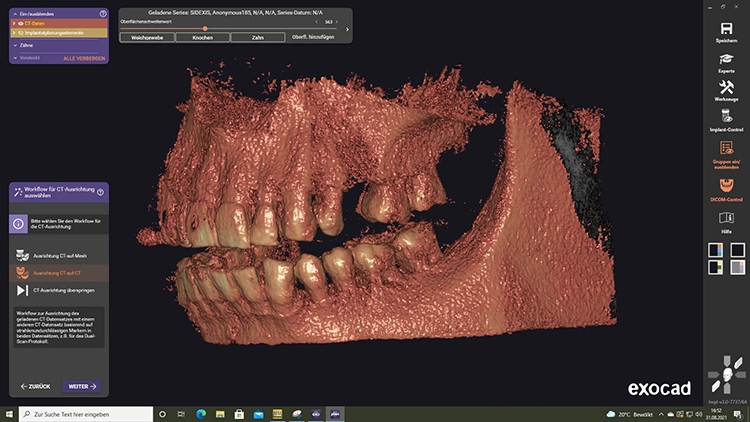Open the Hilfe help icon
This screenshot has width=750, height=422.
[x=726, y=218]
